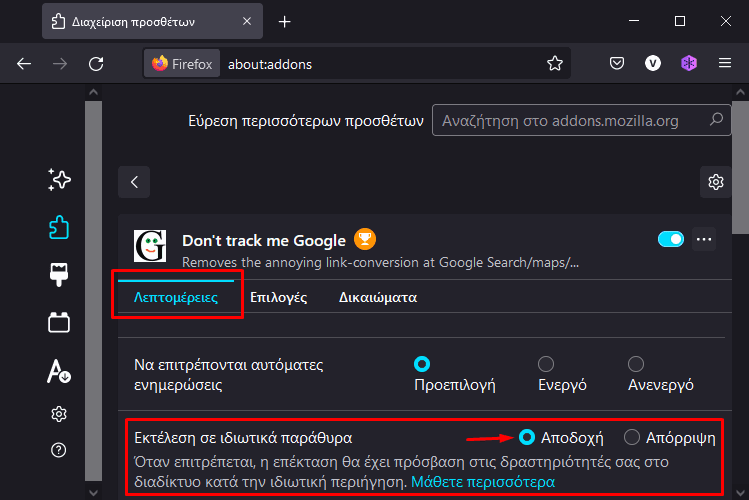Open the add-ons support help icon

59,450
